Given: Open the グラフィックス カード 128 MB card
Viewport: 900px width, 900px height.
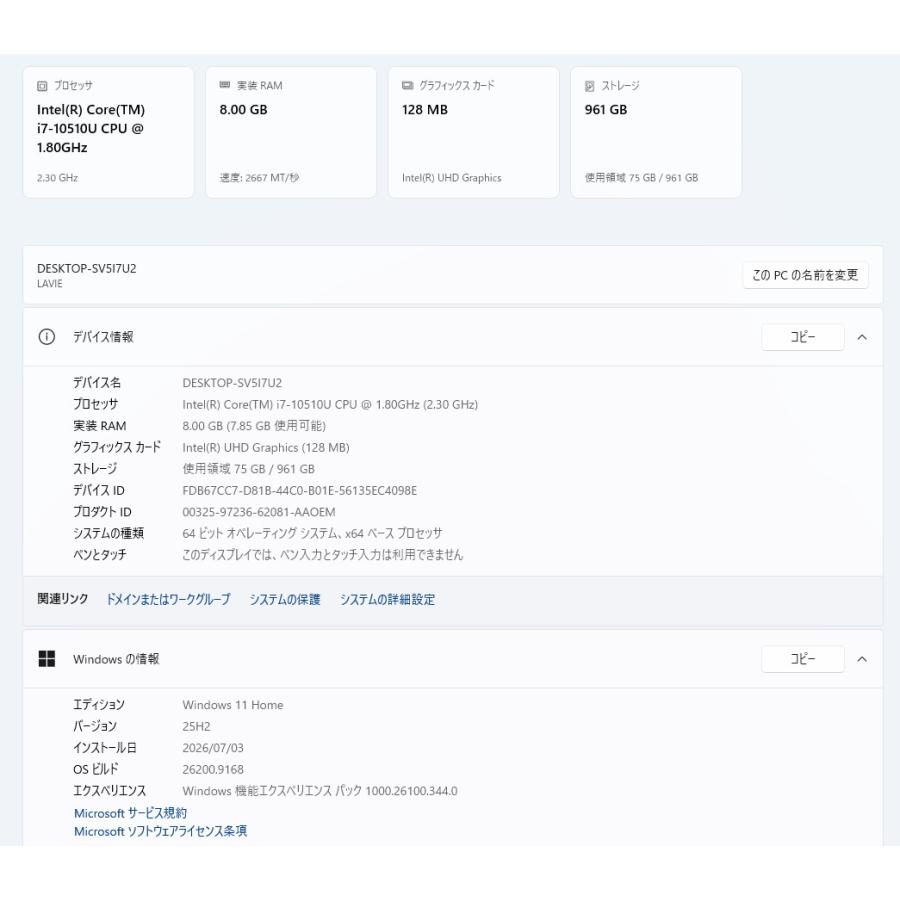Looking at the screenshot, I should (x=474, y=132).
